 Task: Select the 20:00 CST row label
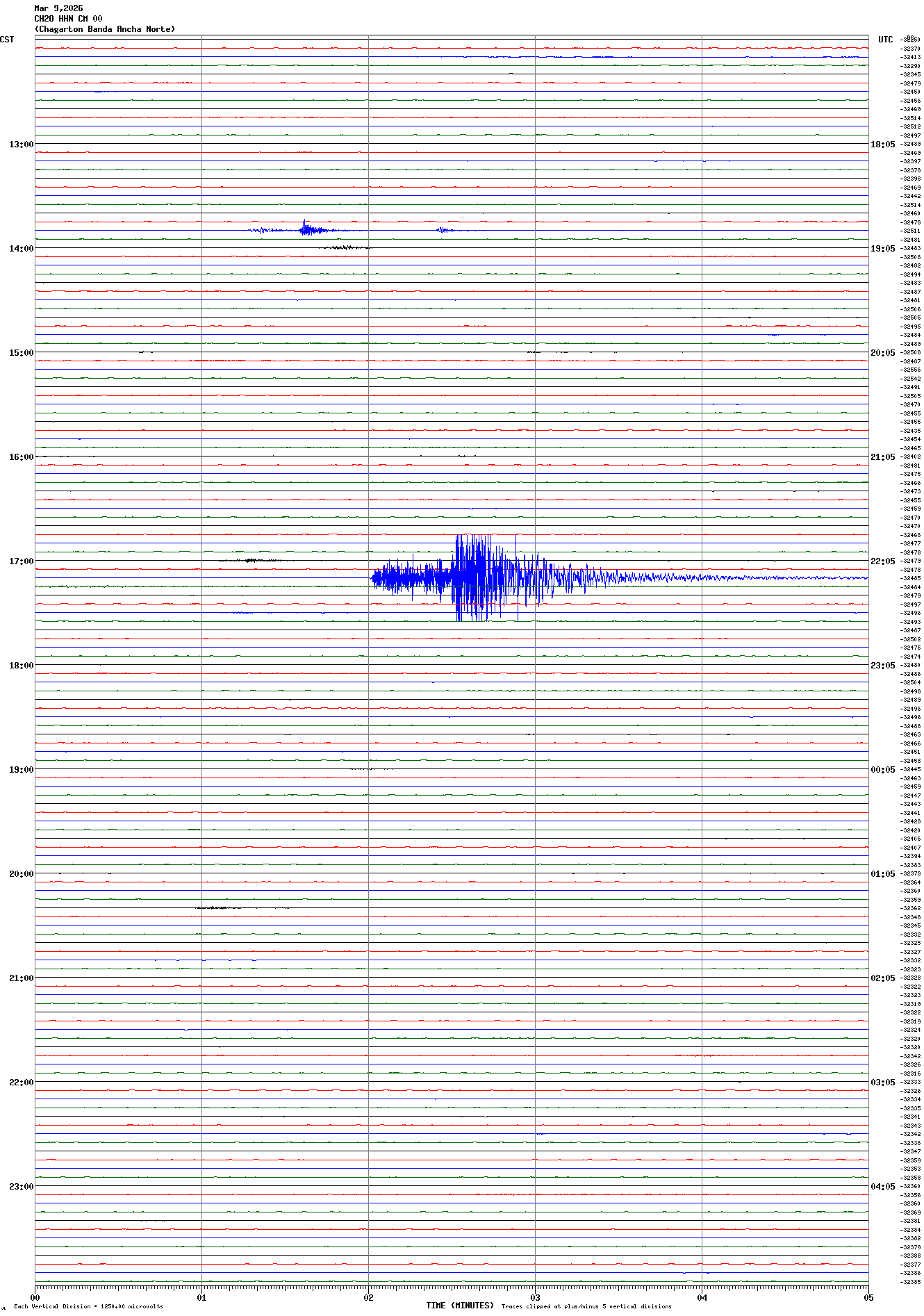(21, 873)
